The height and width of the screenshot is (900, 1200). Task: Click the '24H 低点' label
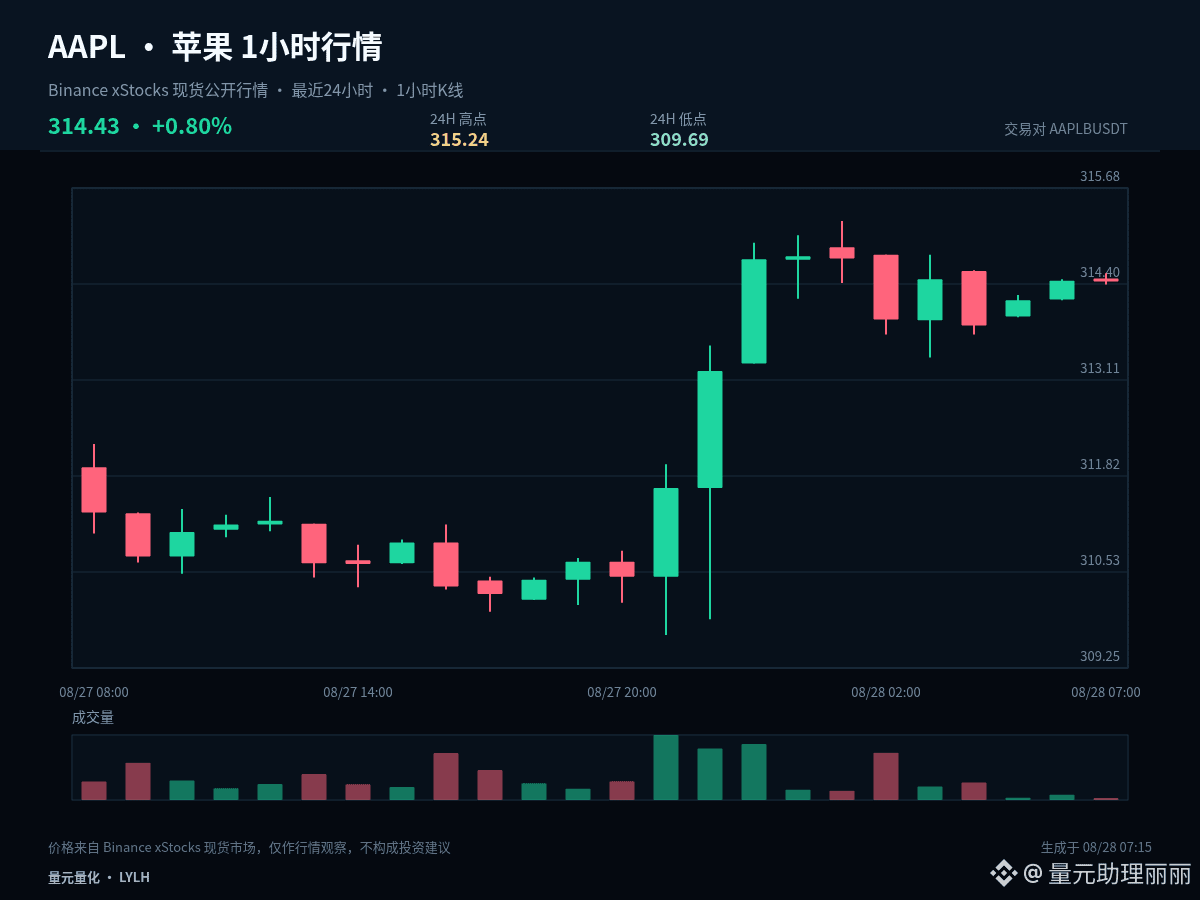pos(678,119)
